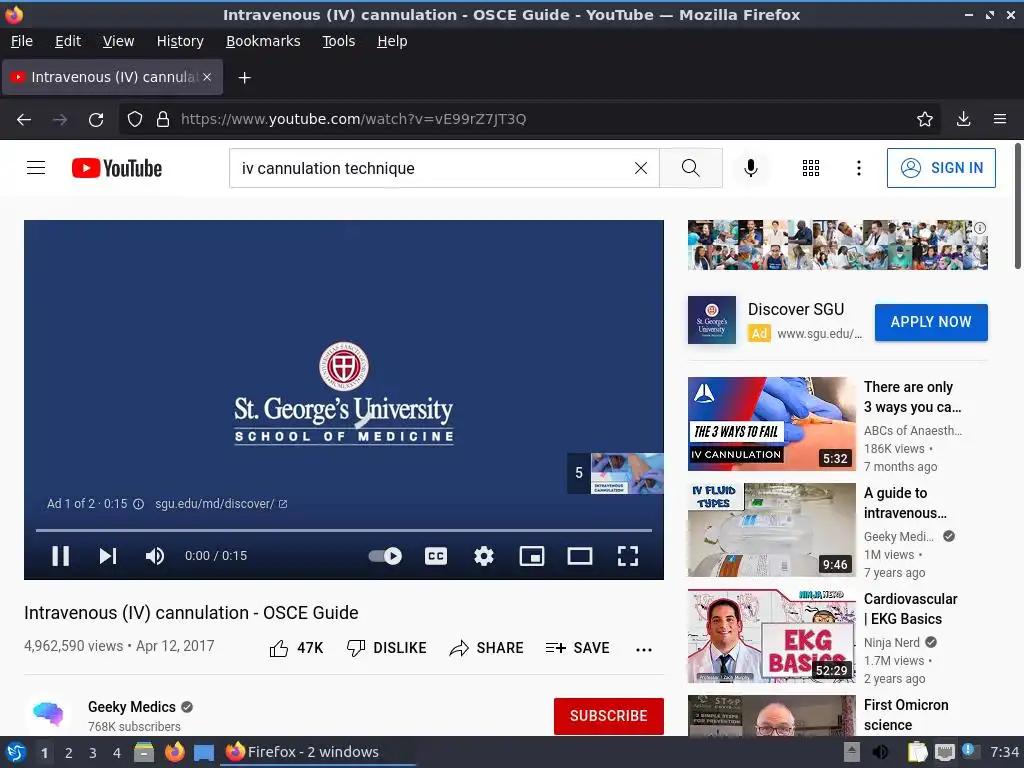This screenshot has height=768, width=1024.
Task: Open ad info icon on banner
Action: [x=980, y=228]
